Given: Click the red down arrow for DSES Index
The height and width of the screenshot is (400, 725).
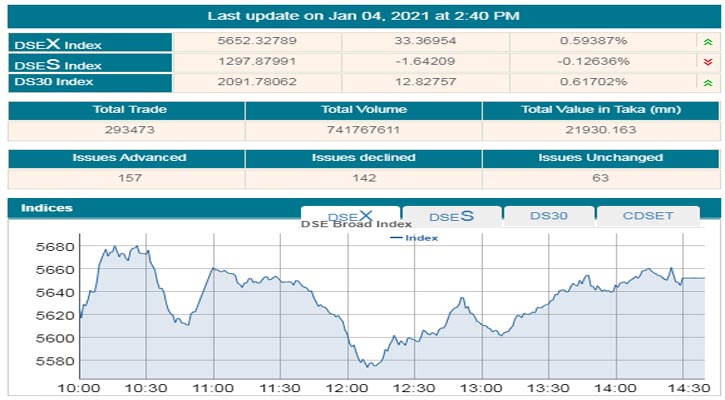Looking at the screenshot, I should click(x=708, y=61).
